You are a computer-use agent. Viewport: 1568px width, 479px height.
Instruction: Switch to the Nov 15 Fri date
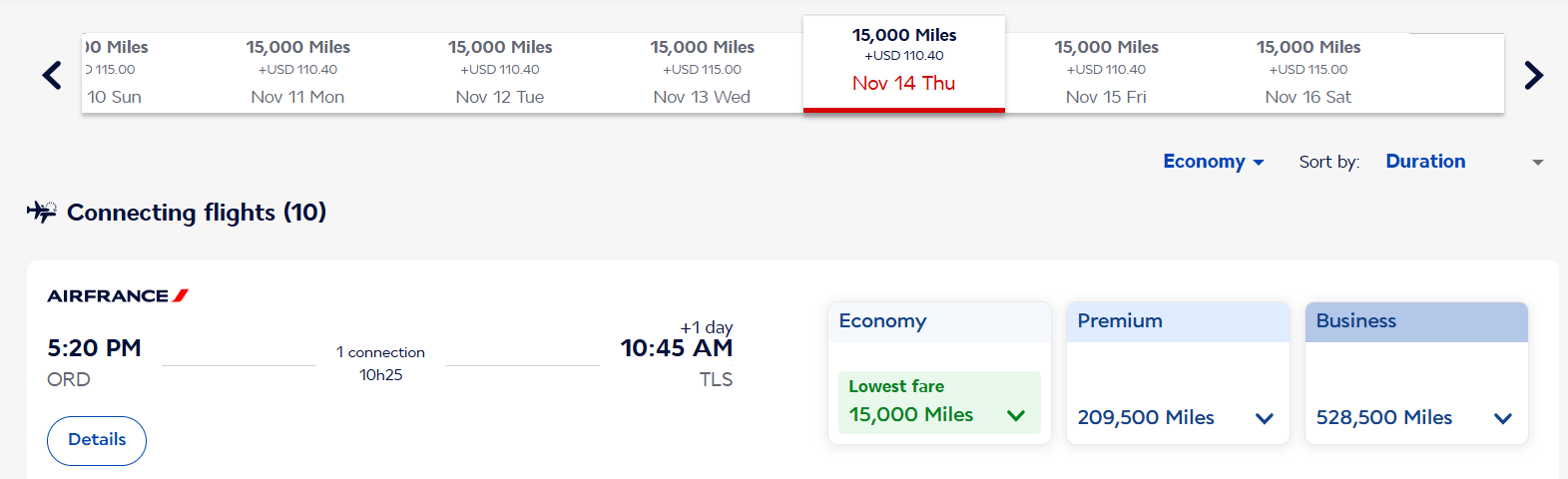coord(1106,73)
